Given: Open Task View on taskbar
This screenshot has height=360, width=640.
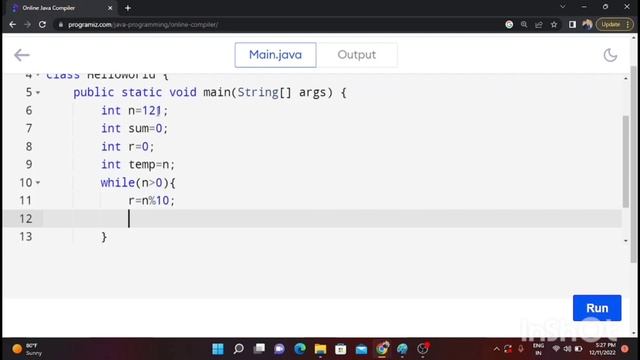Looking at the screenshot, I should (259, 349).
